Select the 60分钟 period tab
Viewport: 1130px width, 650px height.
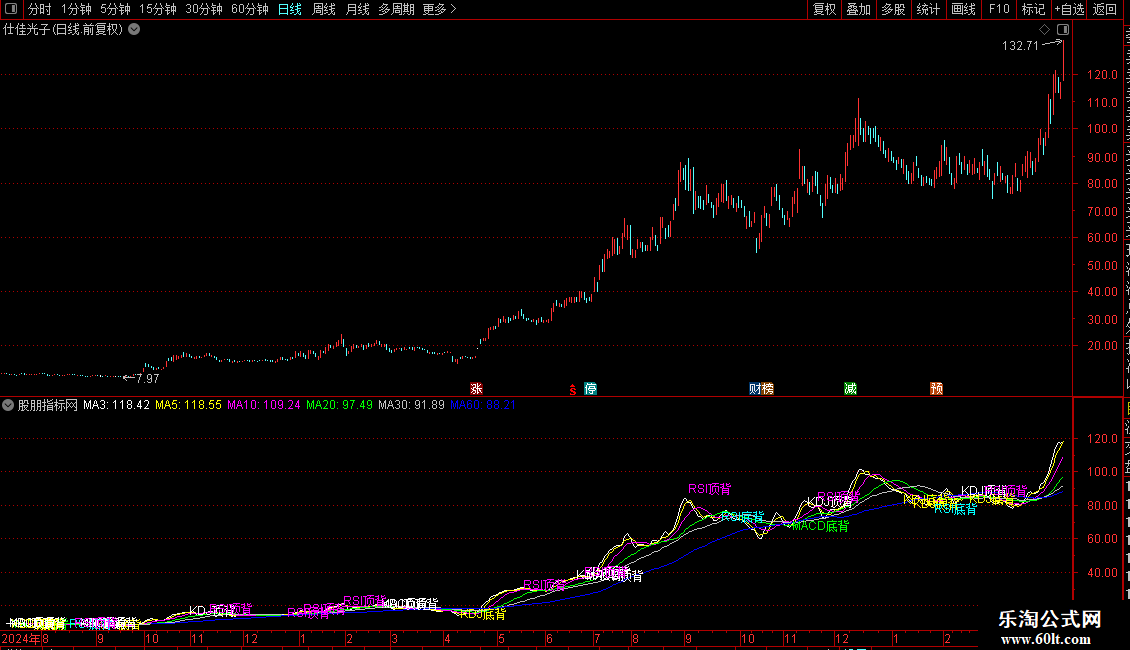[250, 9]
